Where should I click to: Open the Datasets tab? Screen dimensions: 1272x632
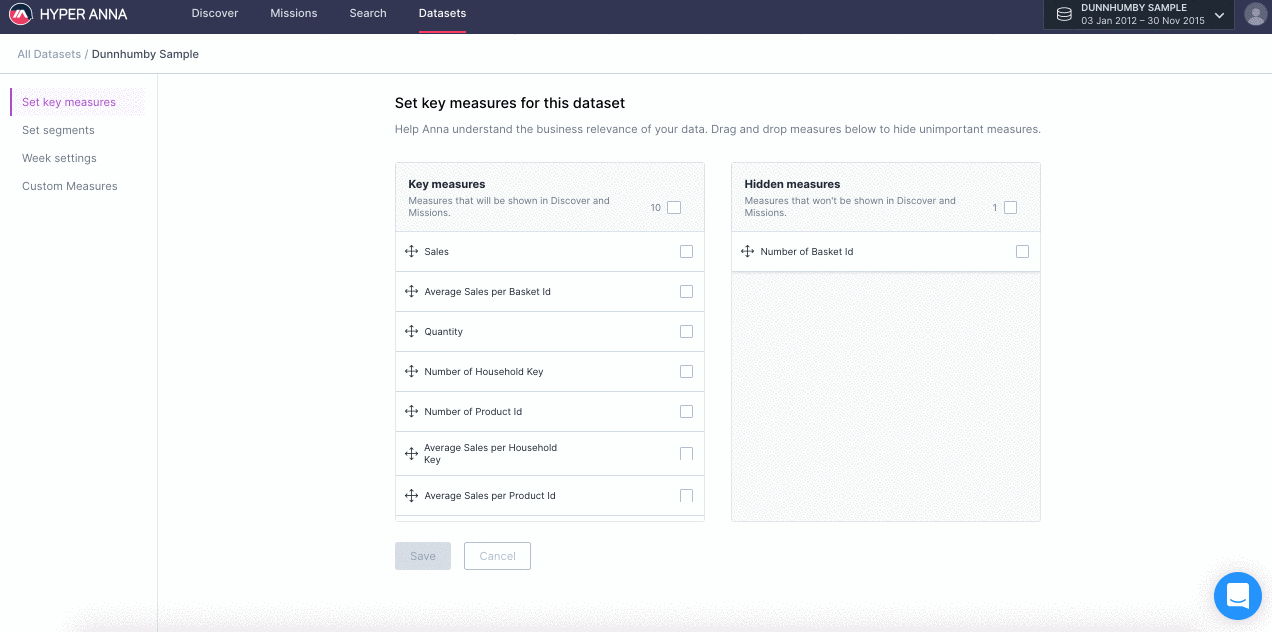pos(442,14)
